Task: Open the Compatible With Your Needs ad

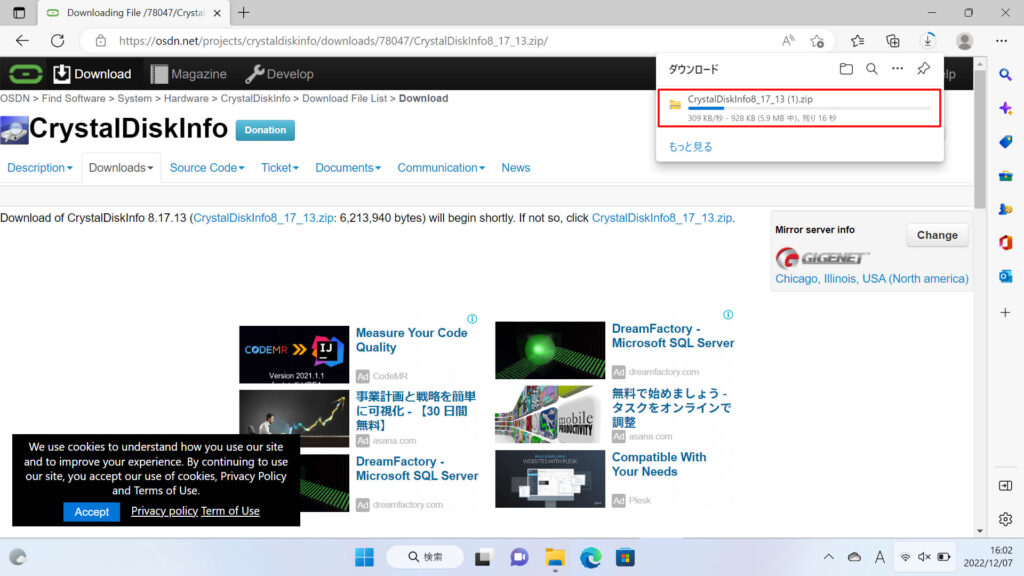Action: click(x=659, y=464)
